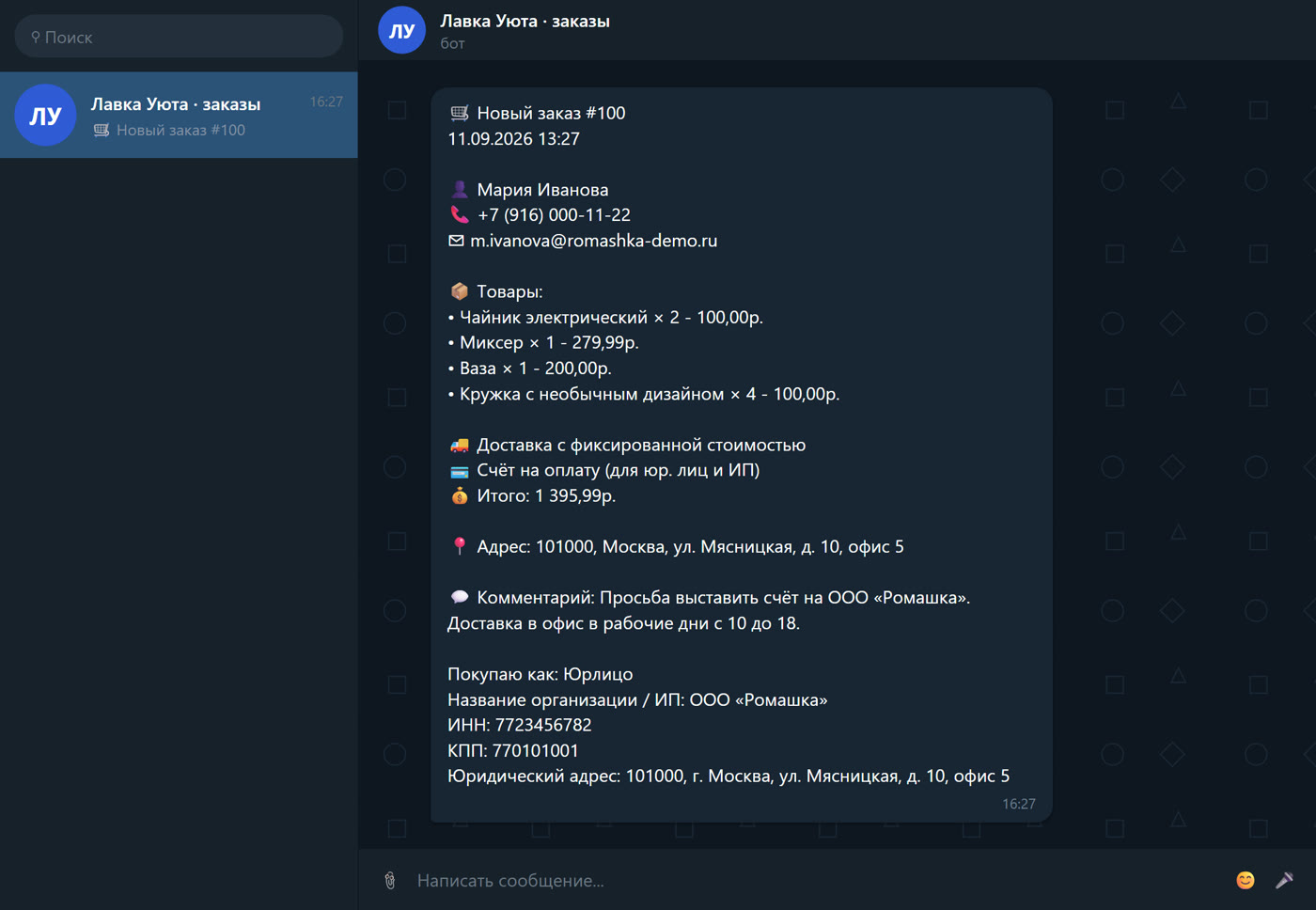This screenshot has height=910, width=1316.
Task: Click the package emoji before Товары
Action: pyautogui.click(x=459, y=291)
